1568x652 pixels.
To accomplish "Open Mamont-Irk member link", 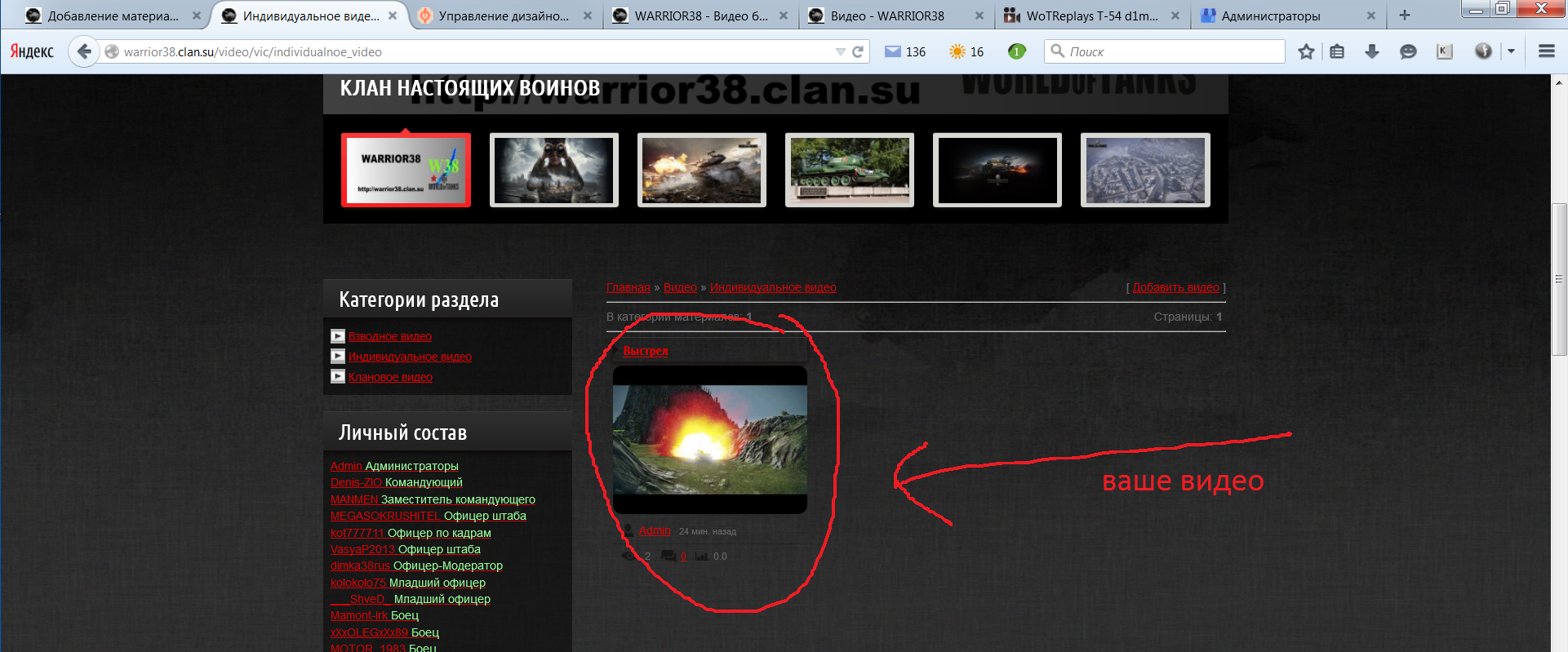I will click(x=359, y=615).
